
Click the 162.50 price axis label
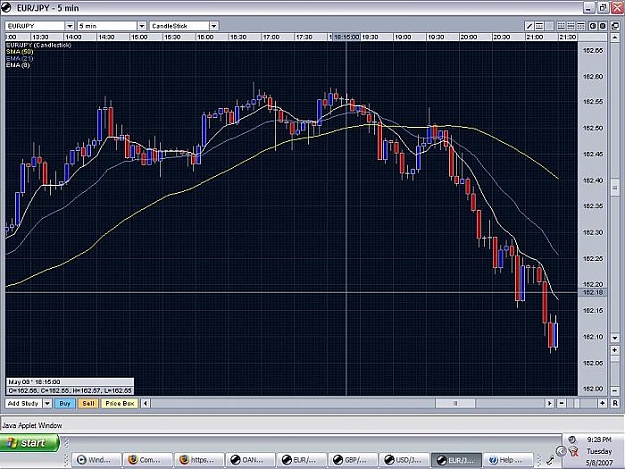[593, 128]
